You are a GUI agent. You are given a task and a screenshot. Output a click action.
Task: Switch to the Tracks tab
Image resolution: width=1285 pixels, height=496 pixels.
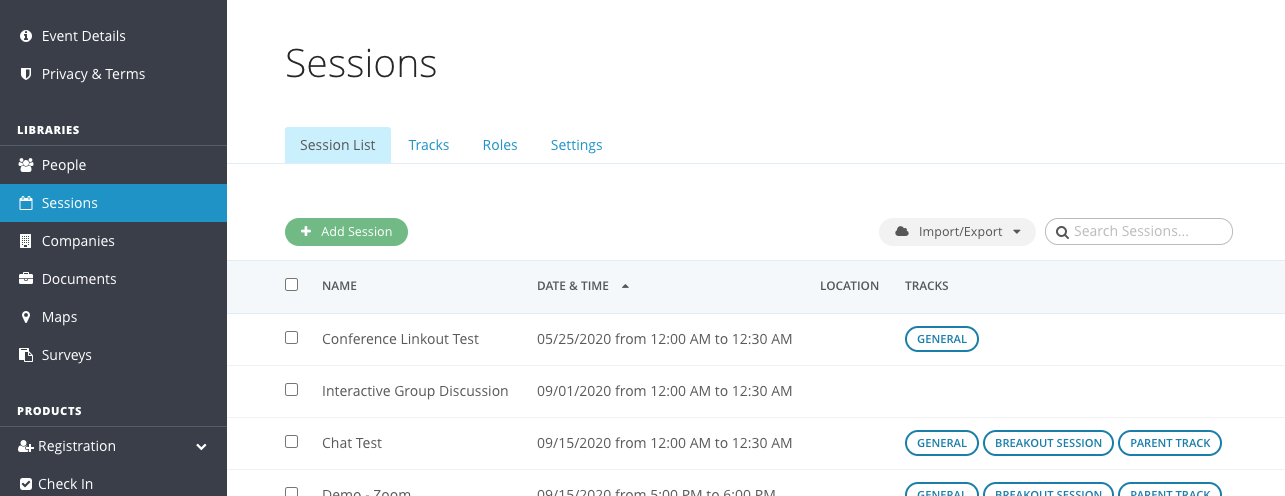429,145
